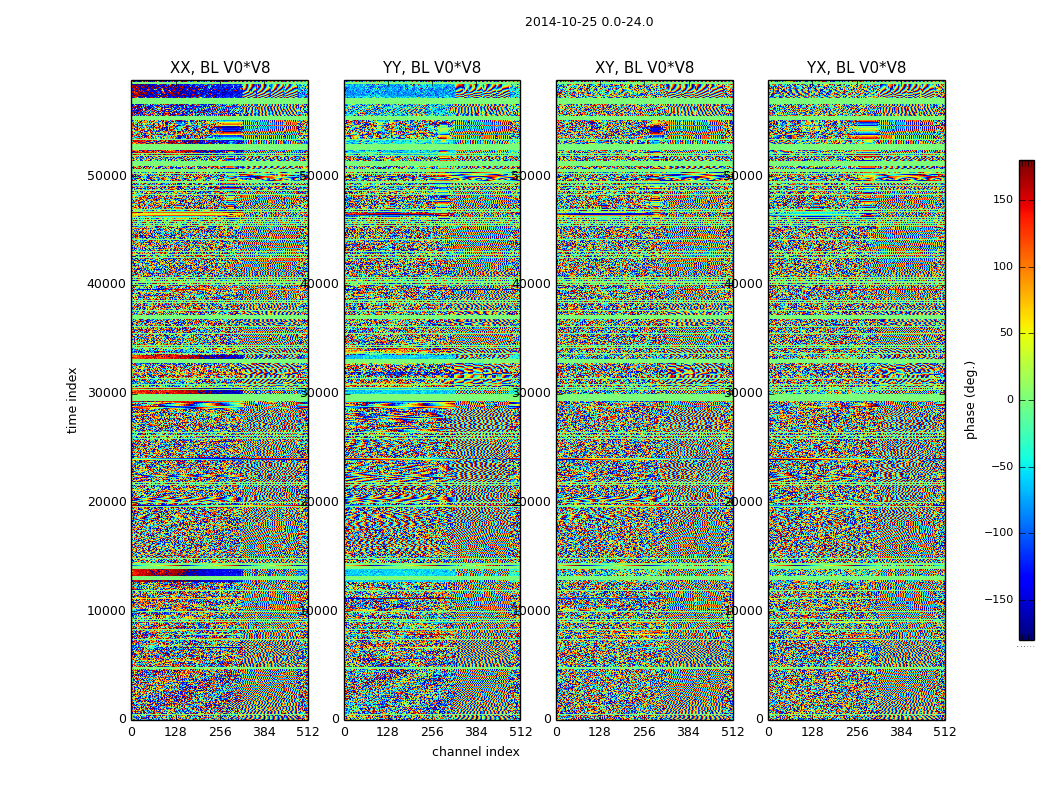
Task: Click the 512 tick under the YX panel
Action: tap(945, 732)
